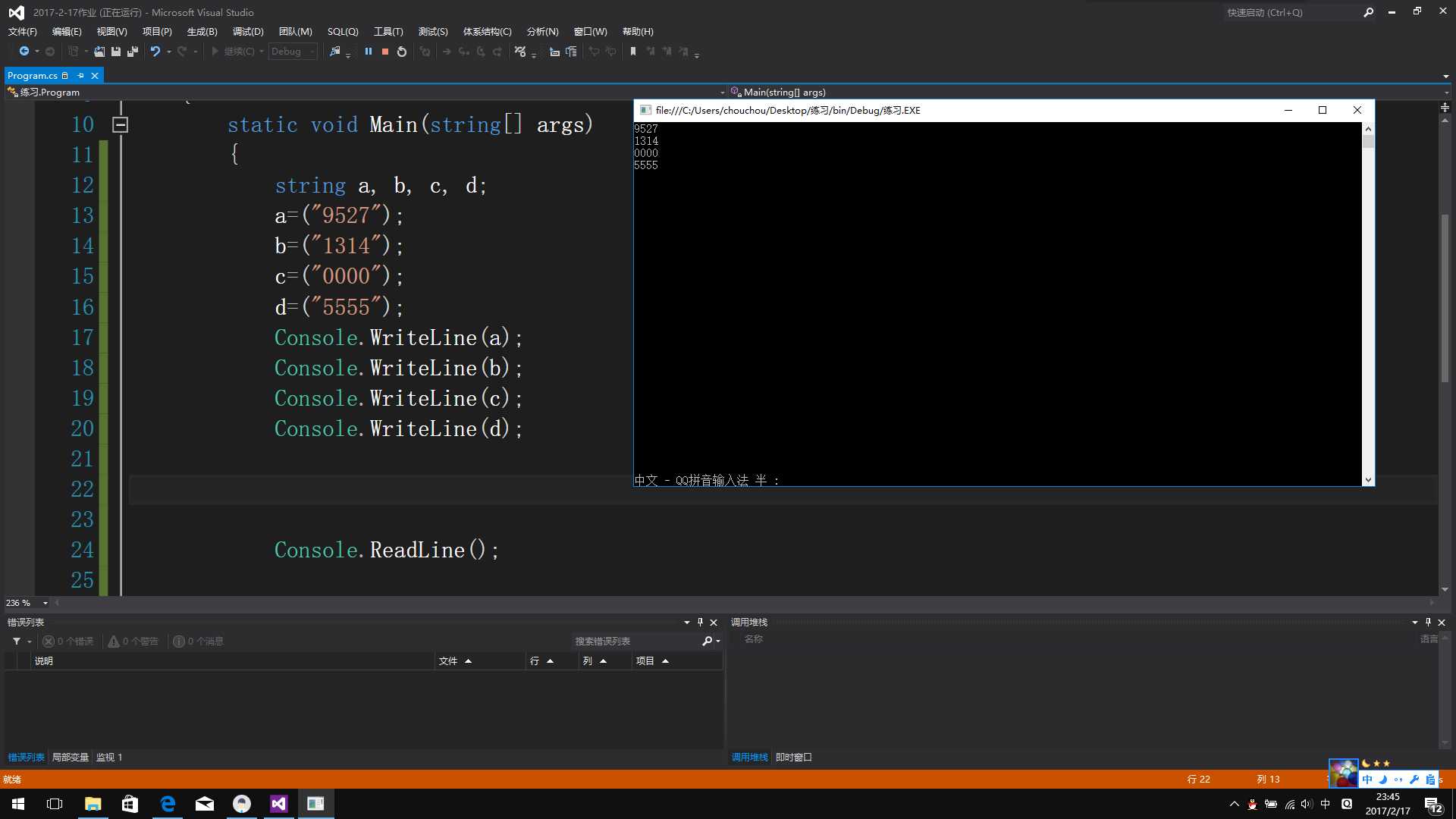The image size is (1456, 819).
Task: Switch to the 即时窗口 tab
Action: [x=793, y=758]
